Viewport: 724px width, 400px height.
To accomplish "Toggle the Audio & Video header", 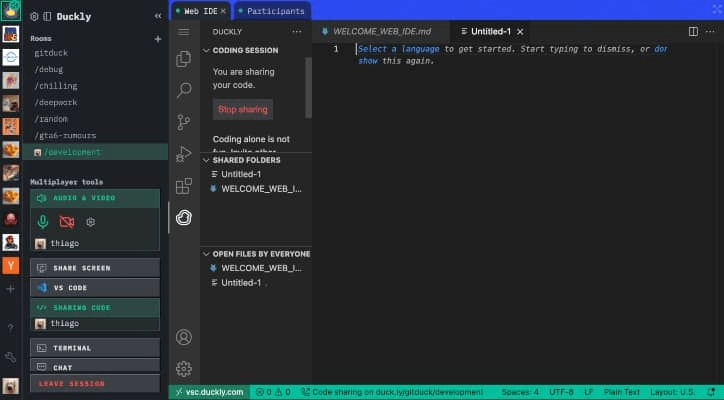I will (95, 198).
